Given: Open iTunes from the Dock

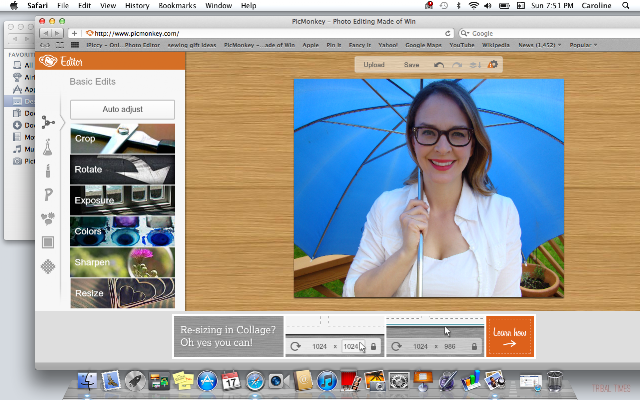Looking at the screenshot, I should pyautogui.click(x=327, y=381).
